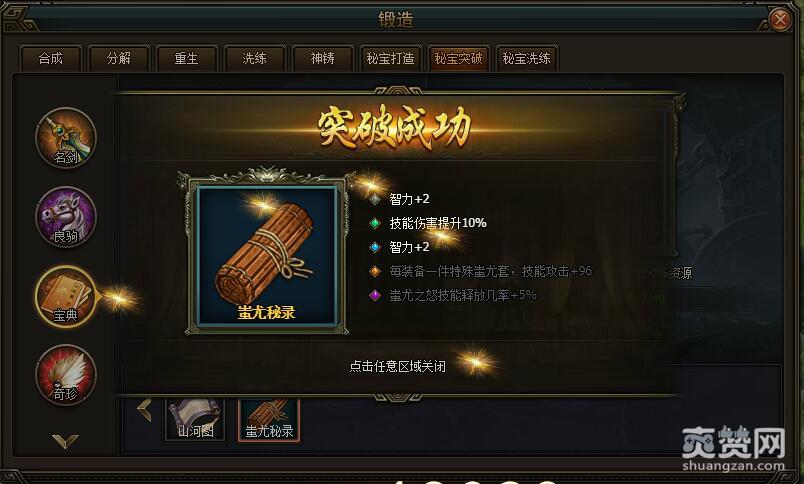Choose the 奇珍 feather category icon

tap(66, 375)
